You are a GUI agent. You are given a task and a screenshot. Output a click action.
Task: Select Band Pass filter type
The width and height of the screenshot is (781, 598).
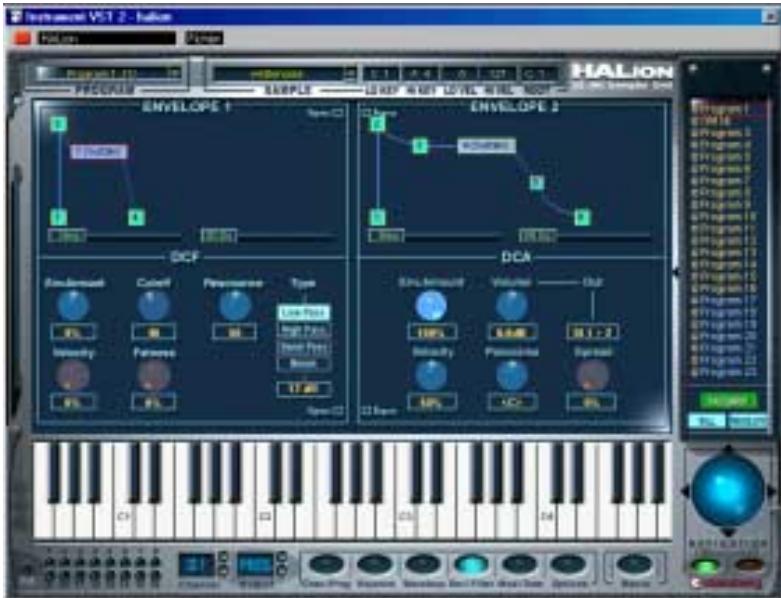(303, 347)
